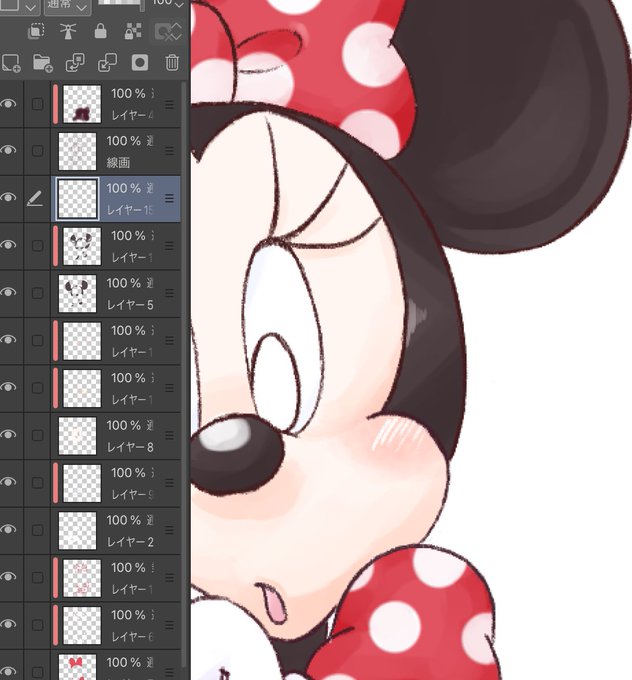Viewport: 632px width, 680px height.
Task: Select the レイヤー9 layer name
Action: pyautogui.click(x=132, y=494)
